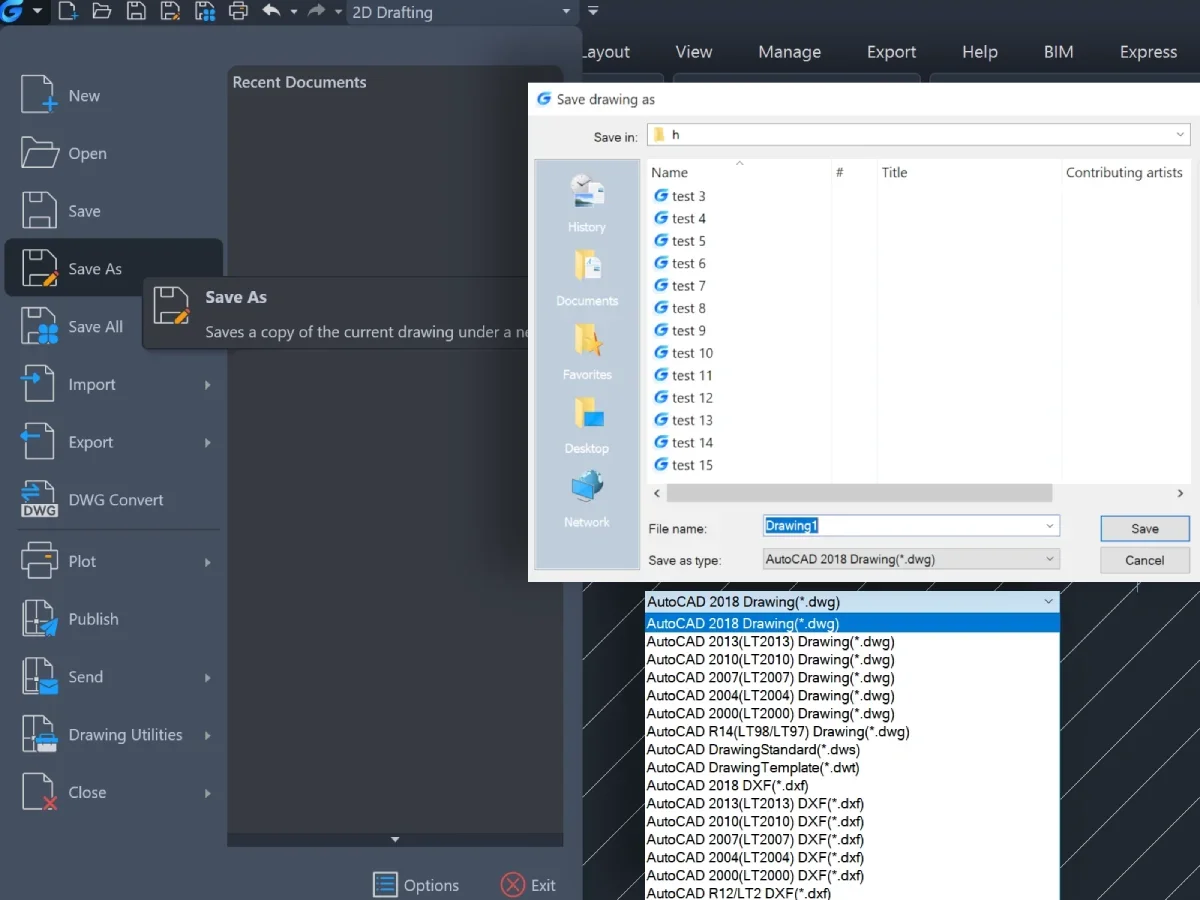Click the Plot printer icon in quick access toolbar

(x=238, y=12)
